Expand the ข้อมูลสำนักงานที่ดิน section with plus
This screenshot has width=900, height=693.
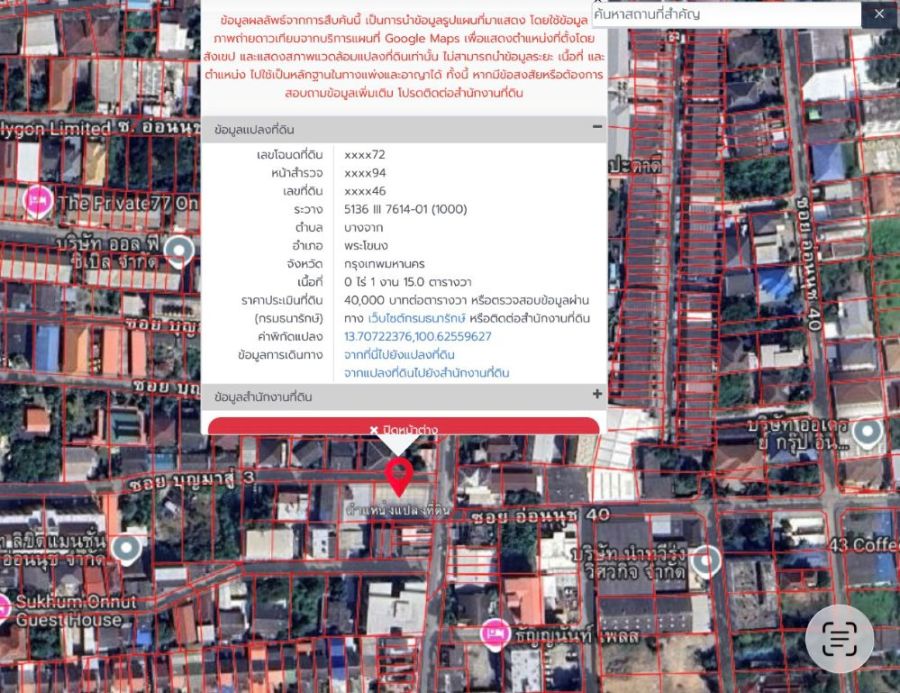pyautogui.click(x=597, y=395)
